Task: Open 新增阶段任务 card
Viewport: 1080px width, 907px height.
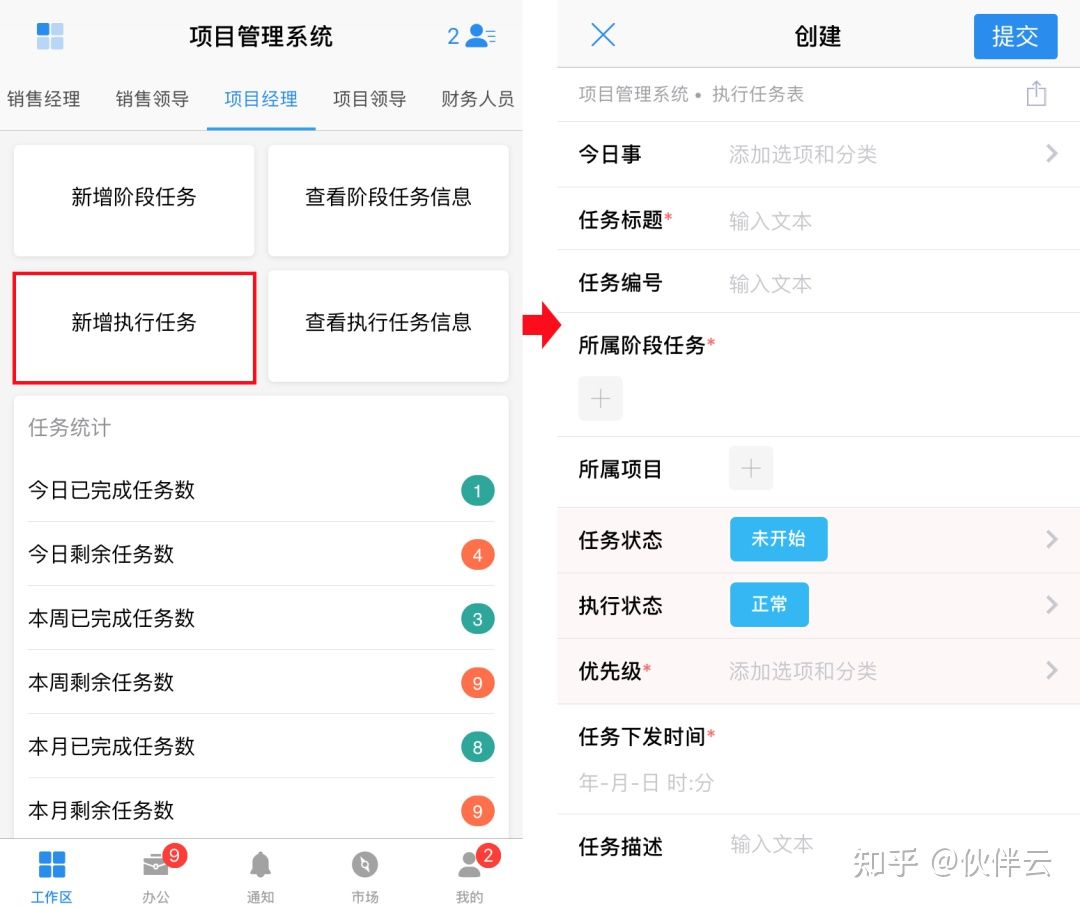Action: (134, 200)
